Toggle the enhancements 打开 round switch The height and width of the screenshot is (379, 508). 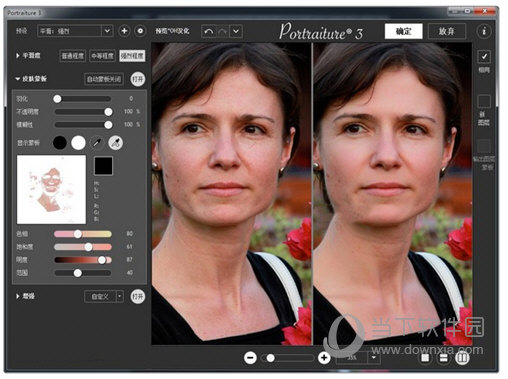tap(138, 296)
